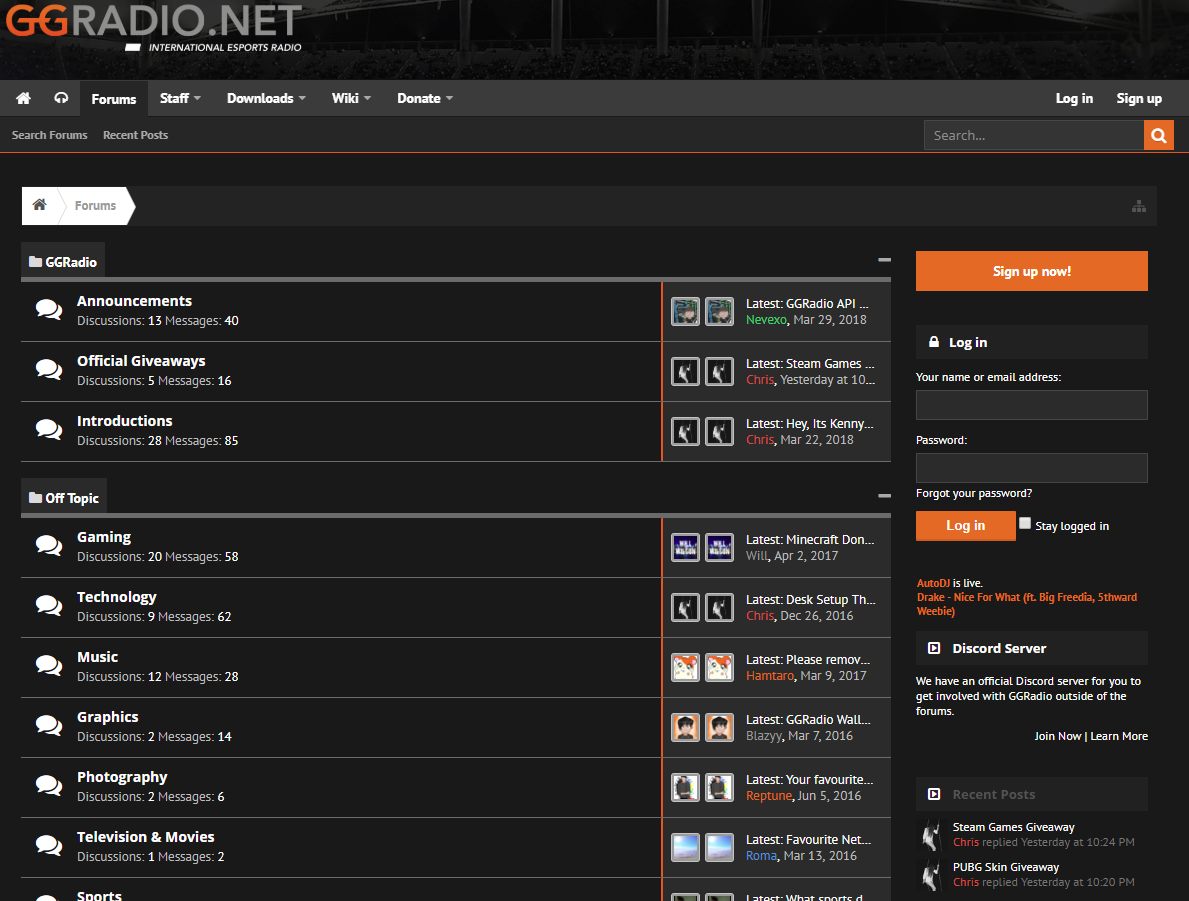This screenshot has width=1189, height=901.
Task: Open the sitemap icon in breadcrumb bar
Action: (1139, 206)
